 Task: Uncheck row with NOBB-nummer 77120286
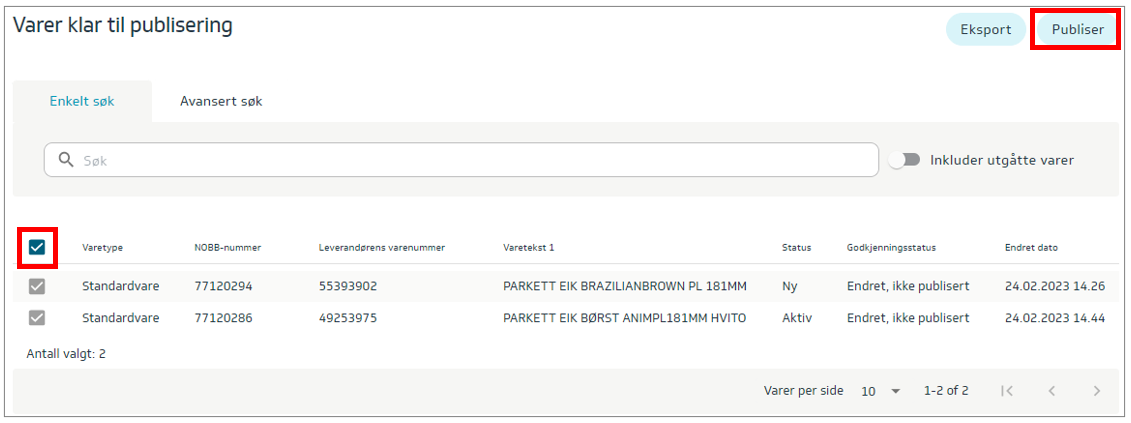[37, 318]
